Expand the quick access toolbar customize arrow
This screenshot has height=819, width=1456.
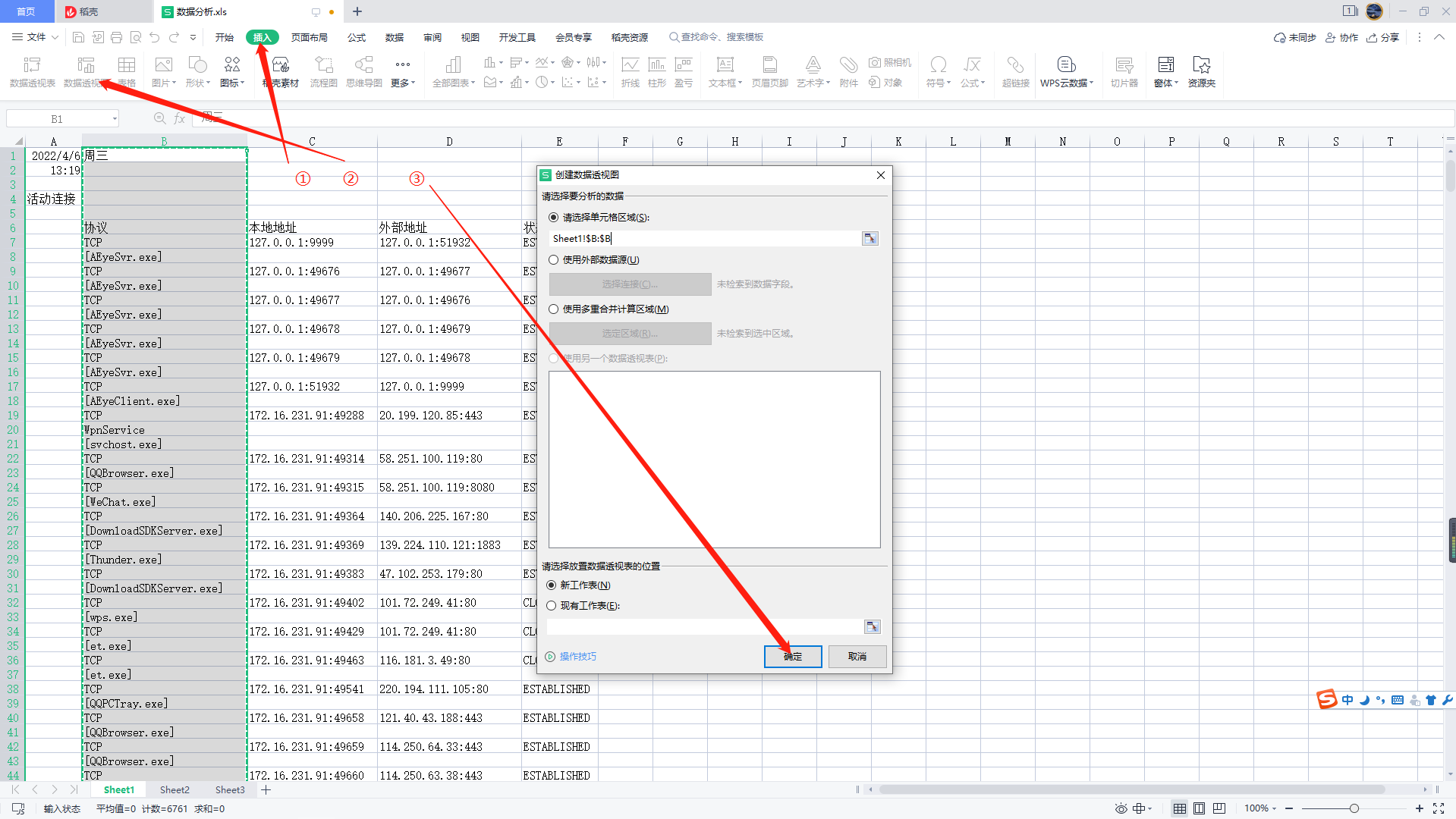(193, 37)
